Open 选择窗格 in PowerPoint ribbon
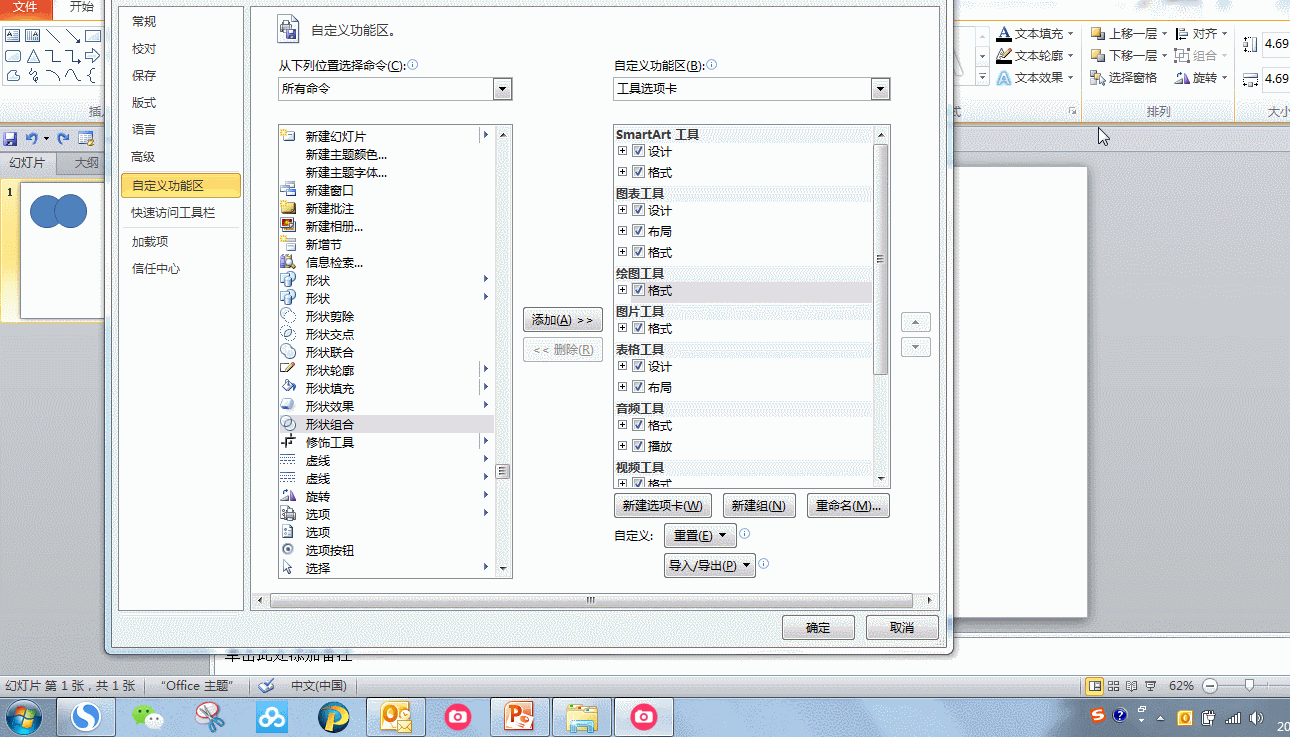The width and height of the screenshot is (1290, 738). (x=1124, y=78)
